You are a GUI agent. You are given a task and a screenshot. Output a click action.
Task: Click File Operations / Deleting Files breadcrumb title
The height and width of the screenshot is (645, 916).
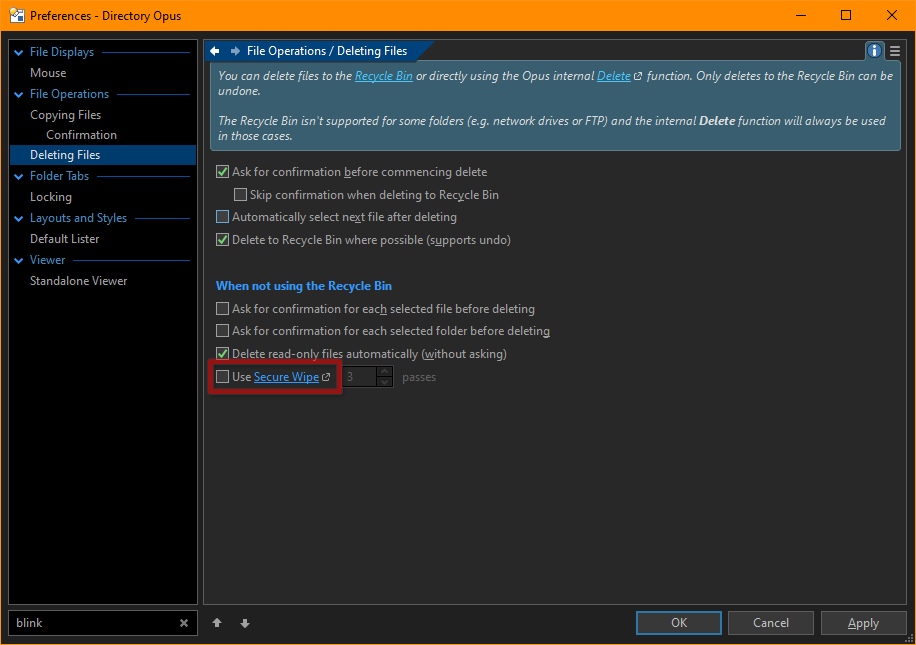327,51
